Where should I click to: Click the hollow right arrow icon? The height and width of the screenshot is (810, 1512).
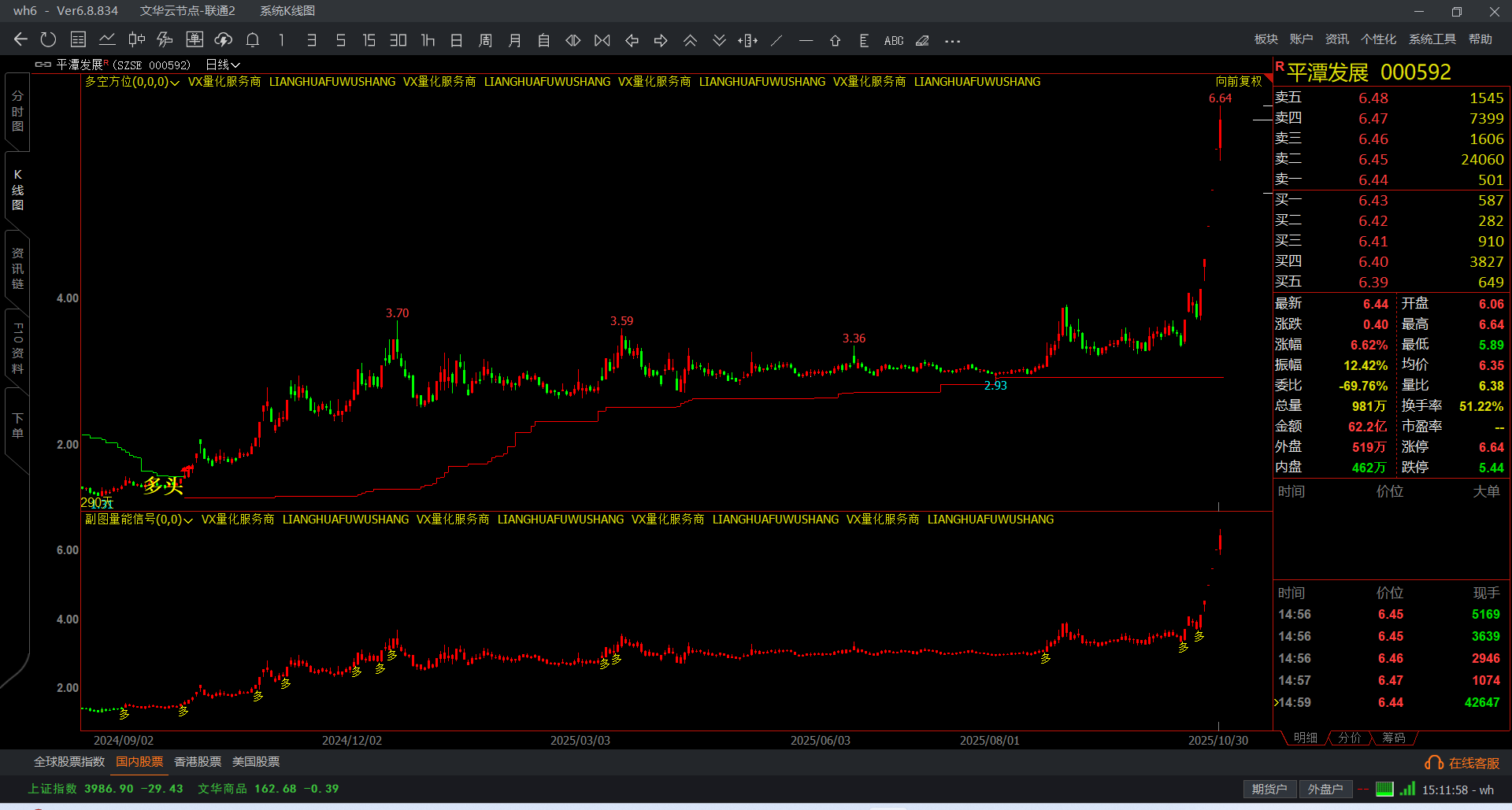tap(661, 40)
